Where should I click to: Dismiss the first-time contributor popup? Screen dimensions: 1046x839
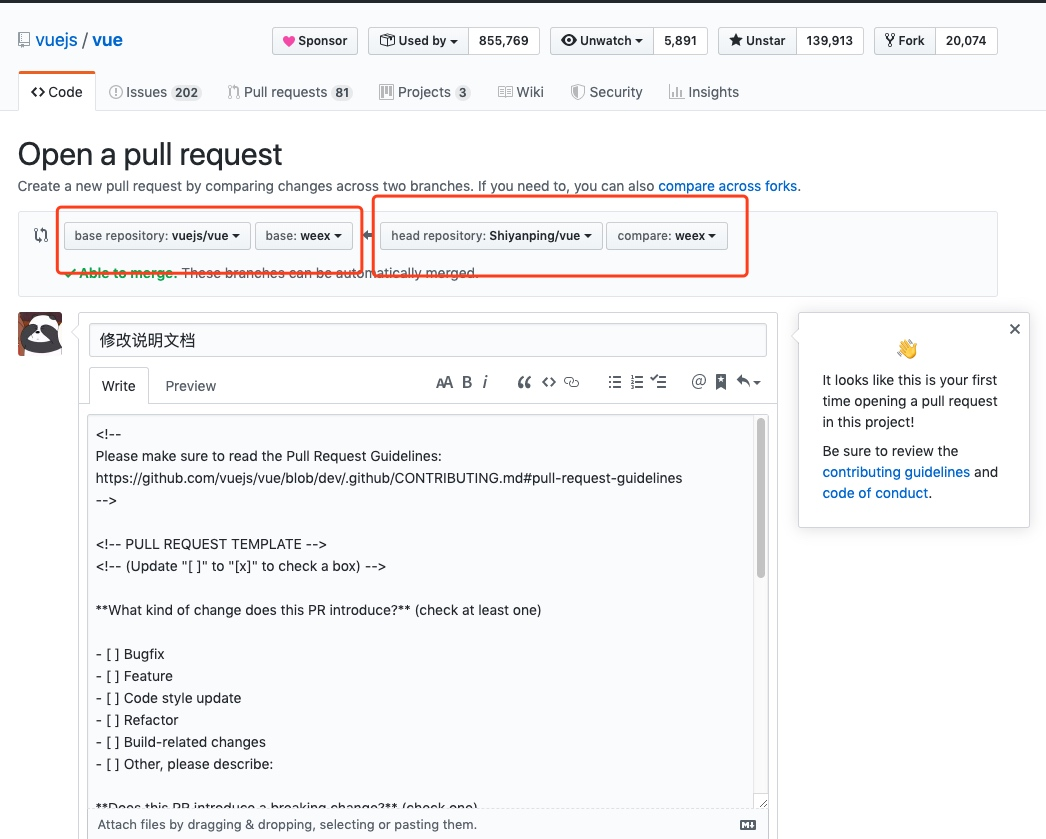click(1015, 329)
